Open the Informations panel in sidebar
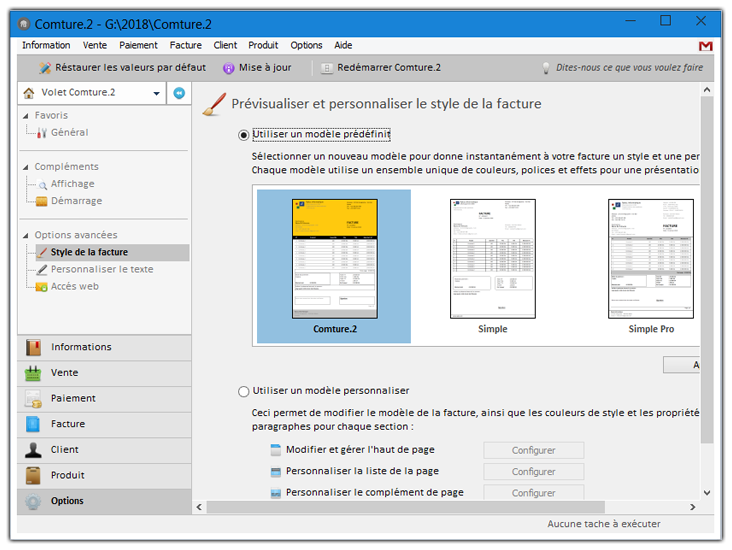 (104, 347)
